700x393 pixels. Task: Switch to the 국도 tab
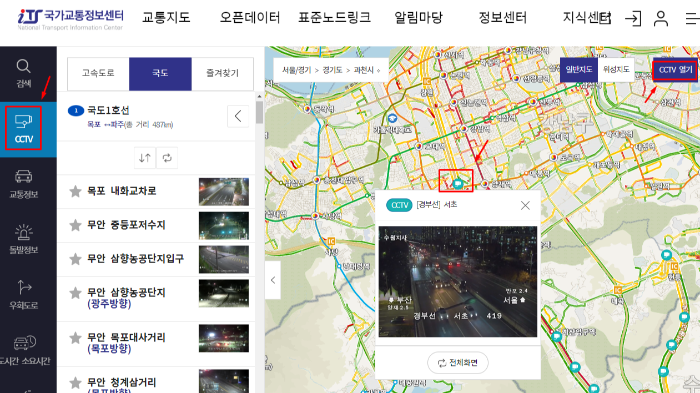click(160, 74)
